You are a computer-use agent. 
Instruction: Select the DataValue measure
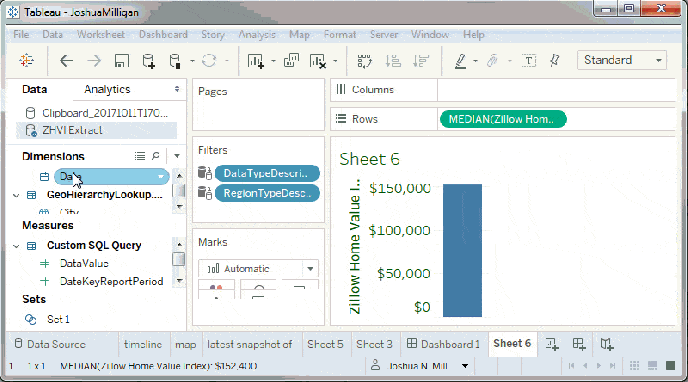(x=84, y=263)
